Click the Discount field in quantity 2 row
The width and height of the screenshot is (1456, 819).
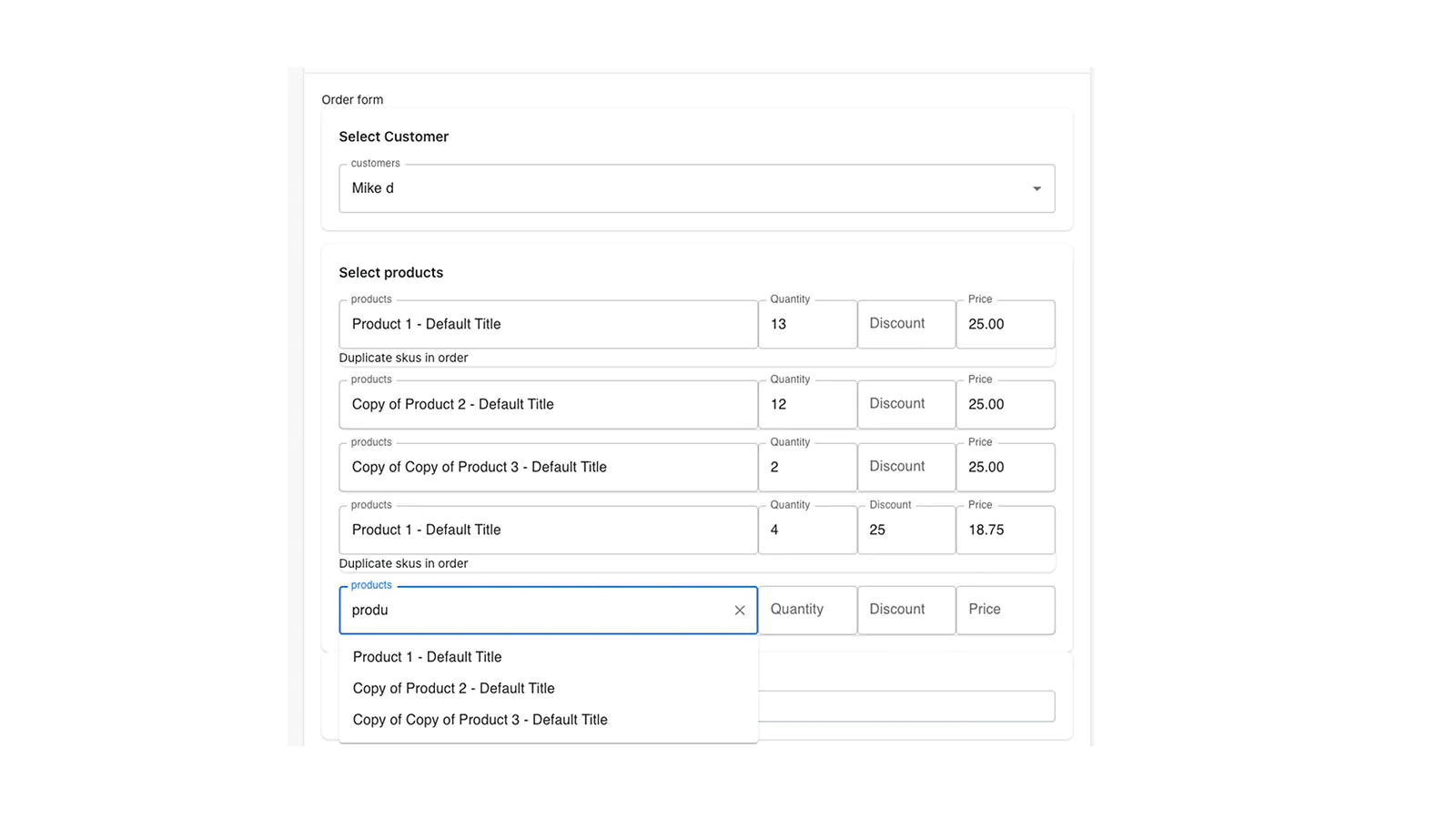tap(906, 467)
